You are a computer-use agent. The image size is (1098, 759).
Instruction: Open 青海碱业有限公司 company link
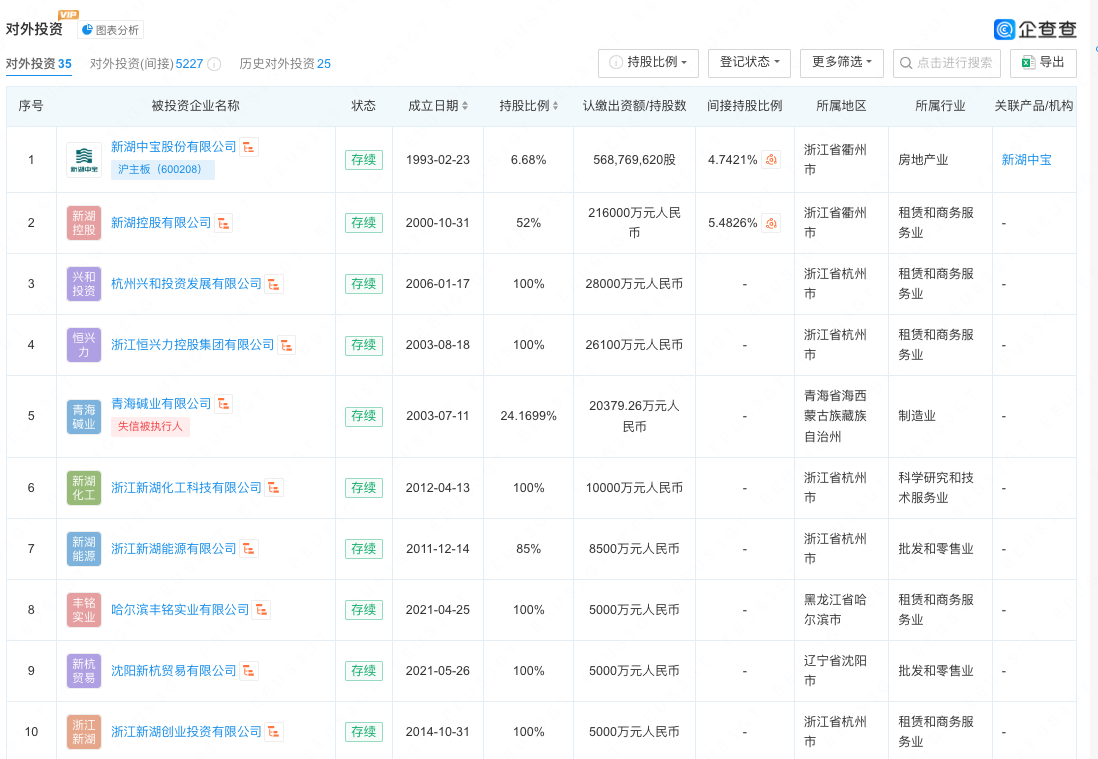pyautogui.click(x=161, y=404)
